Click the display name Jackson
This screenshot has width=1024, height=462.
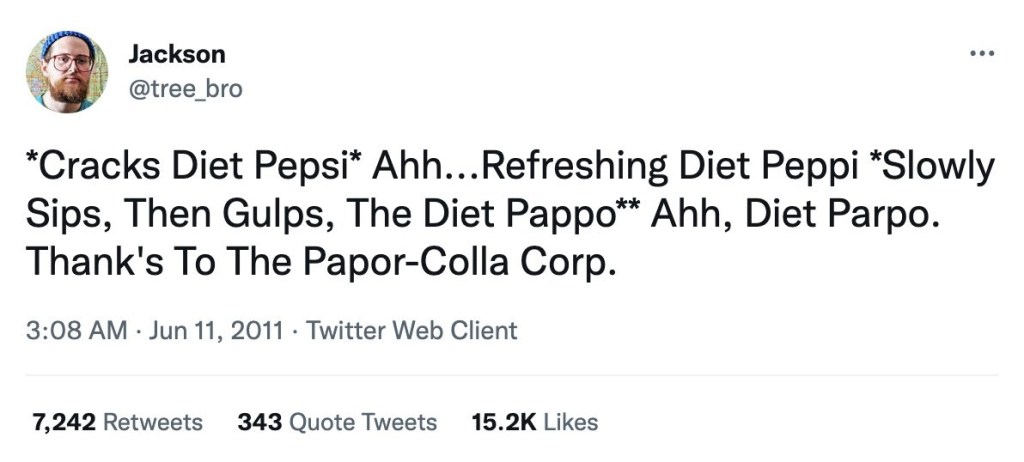[x=177, y=54]
